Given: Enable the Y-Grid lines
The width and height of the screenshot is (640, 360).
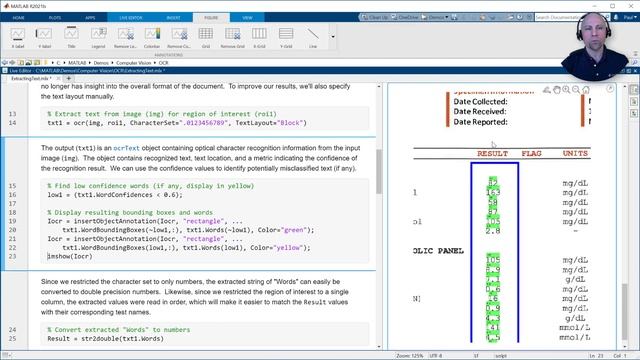Looking at the screenshot, I should (x=286, y=37).
